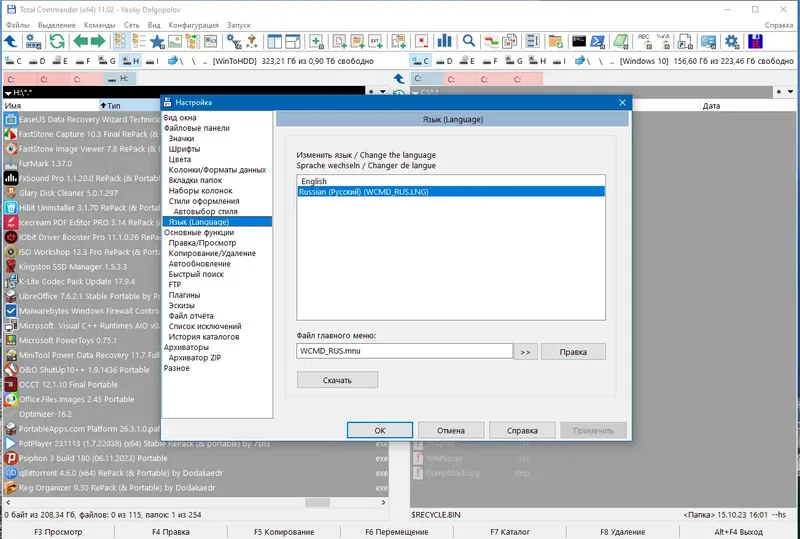800x539 pixels.
Task: Click the green notepad toolbar icon
Action: [x=620, y=41]
